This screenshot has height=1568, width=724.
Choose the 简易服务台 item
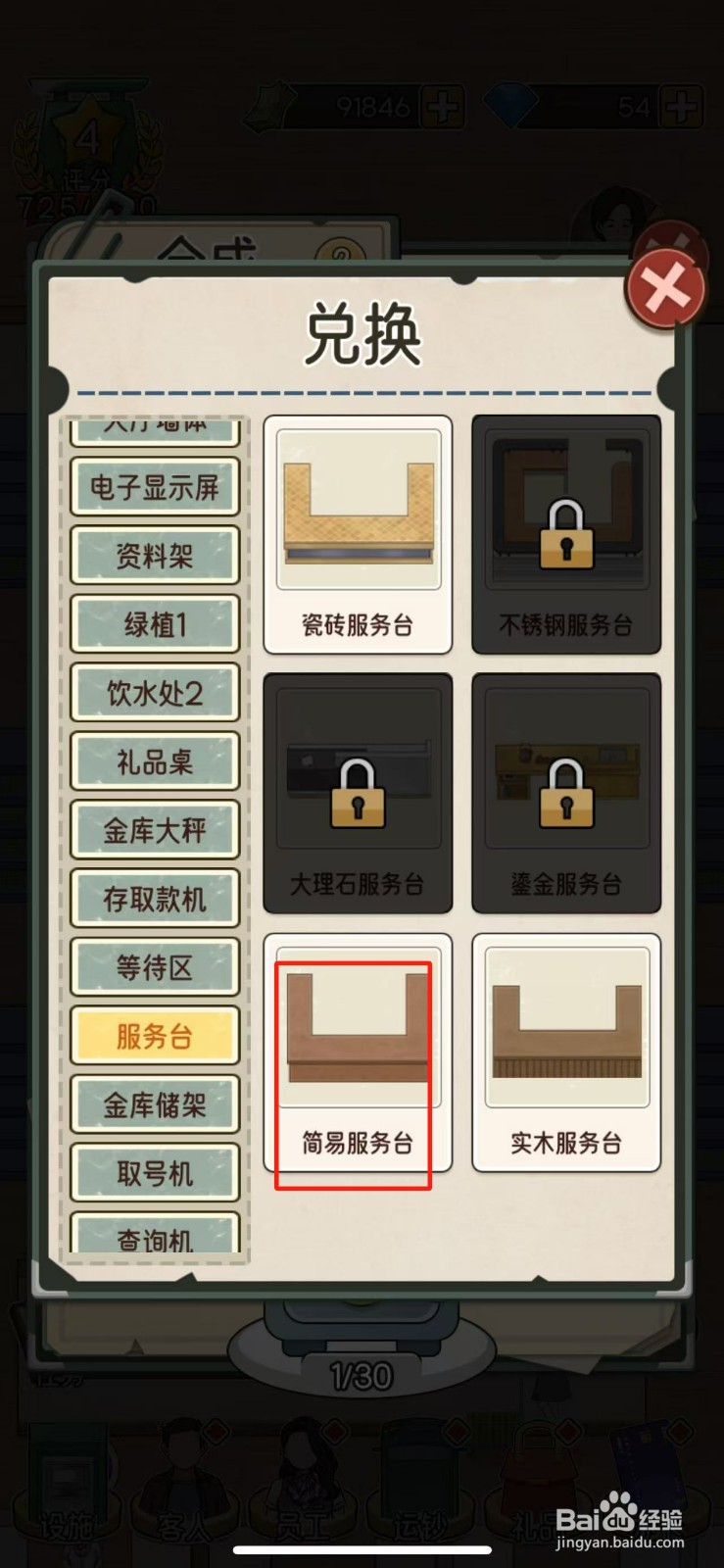(x=358, y=1053)
